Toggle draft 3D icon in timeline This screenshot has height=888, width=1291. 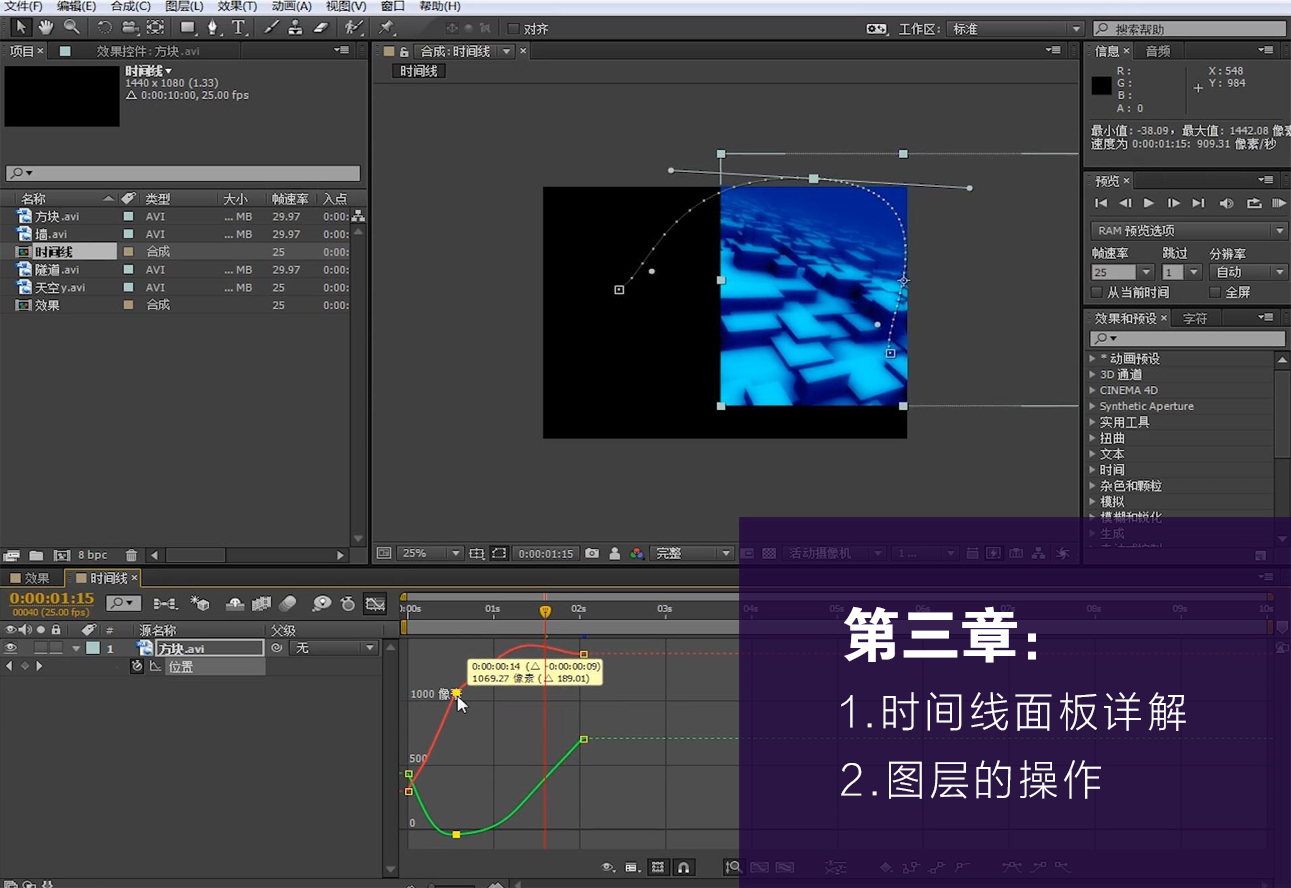200,604
